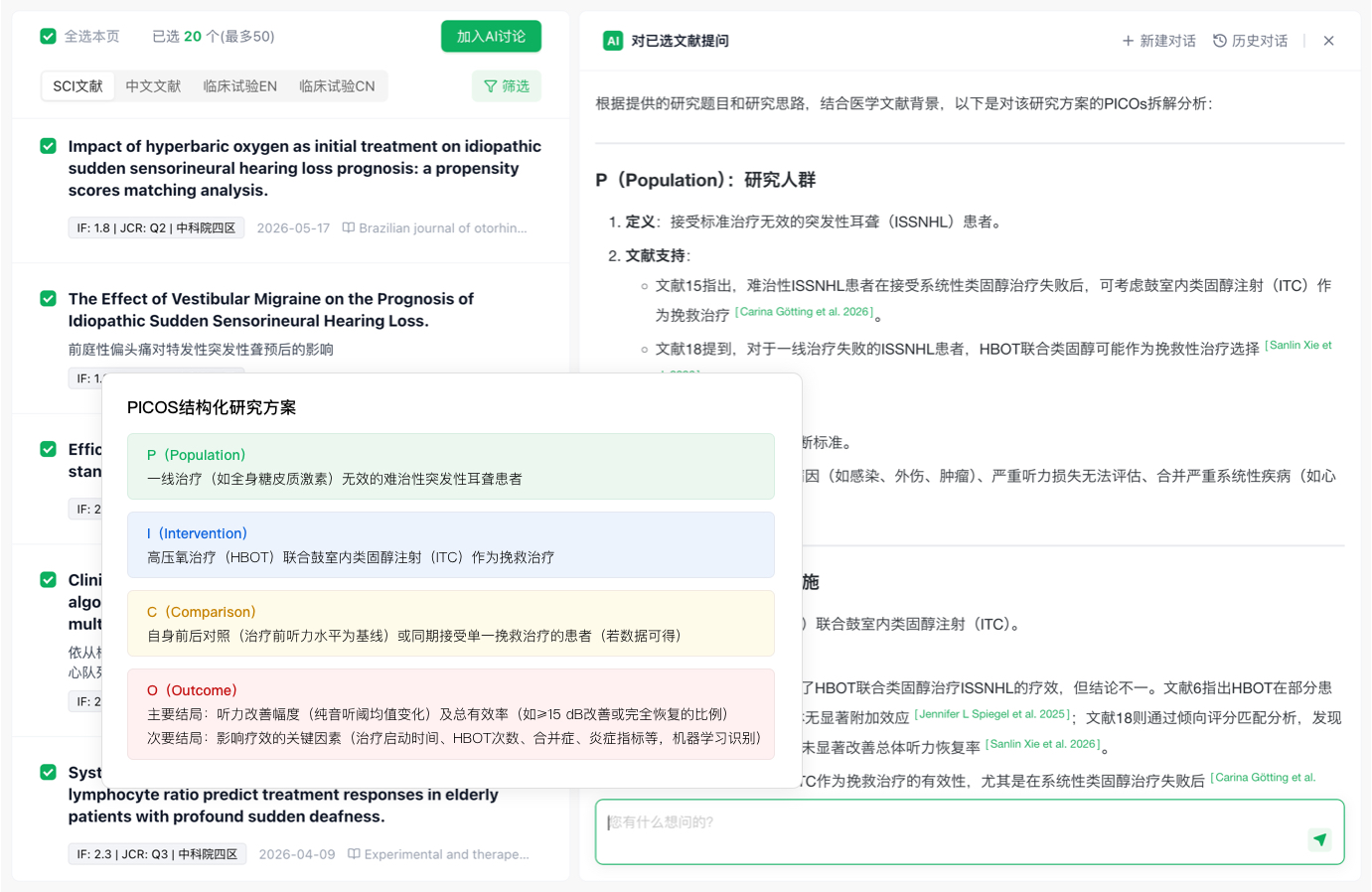Click the 前庭性偏头痛 Chinese translation subtitle
The image size is (1372, 892).
201,350
